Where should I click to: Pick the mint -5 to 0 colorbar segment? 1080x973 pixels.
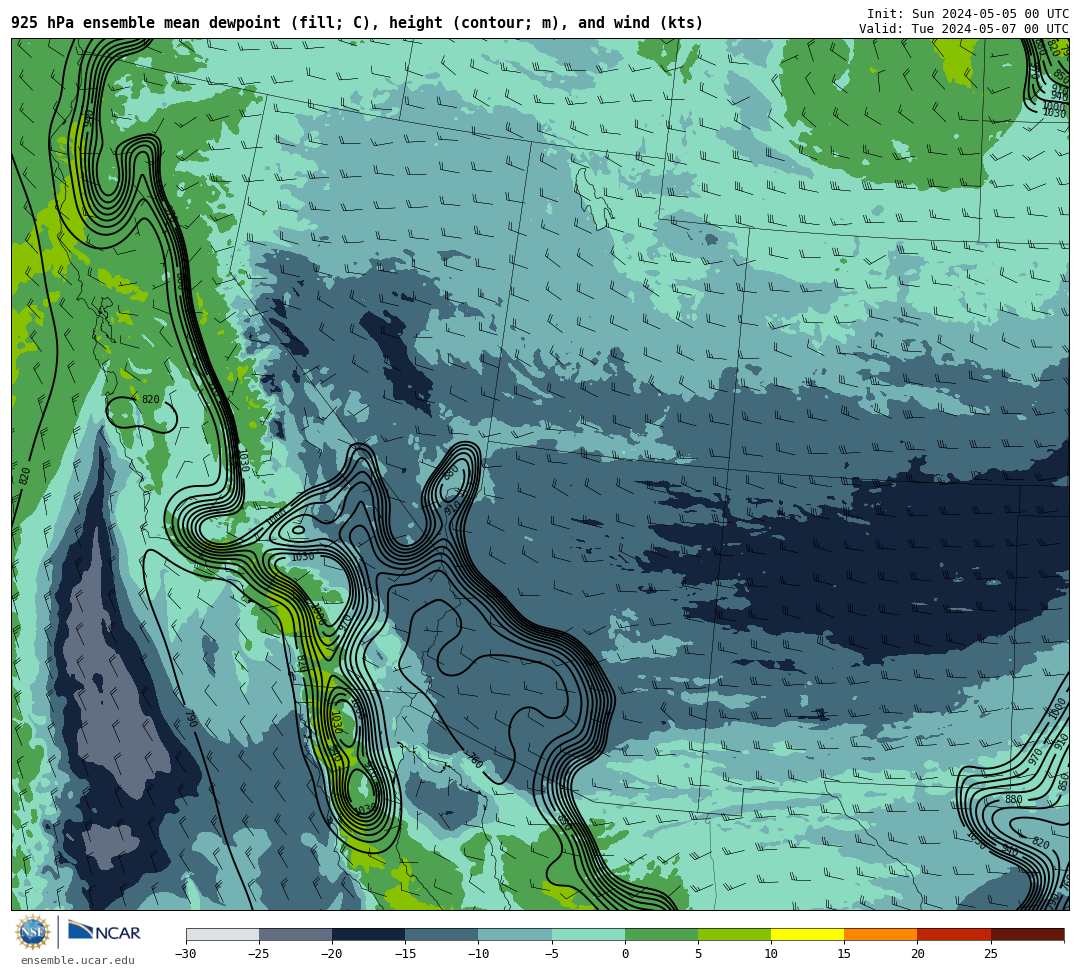[x=588, y=934]
